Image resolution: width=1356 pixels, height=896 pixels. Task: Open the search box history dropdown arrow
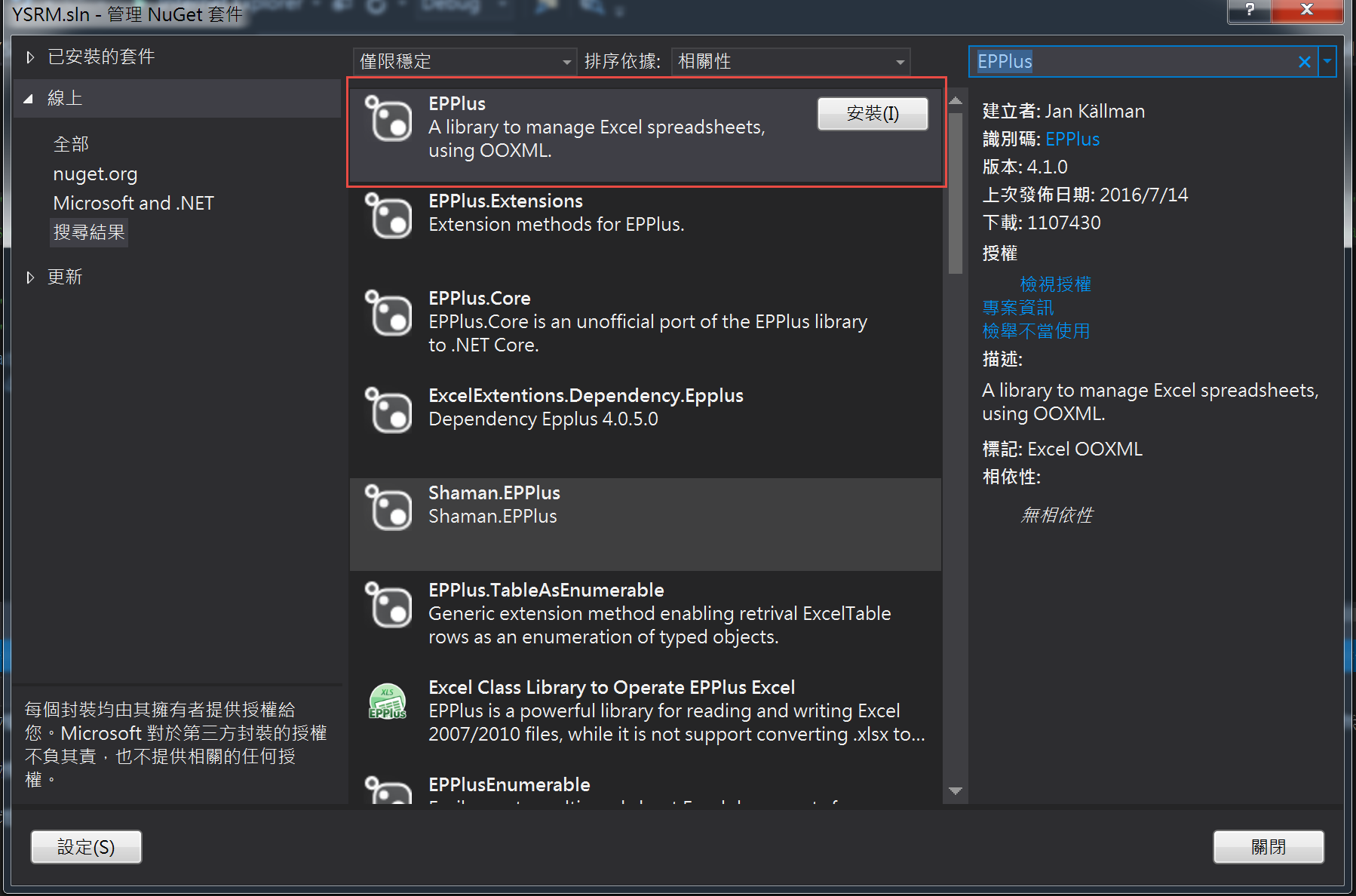(x=1327, y=62)
